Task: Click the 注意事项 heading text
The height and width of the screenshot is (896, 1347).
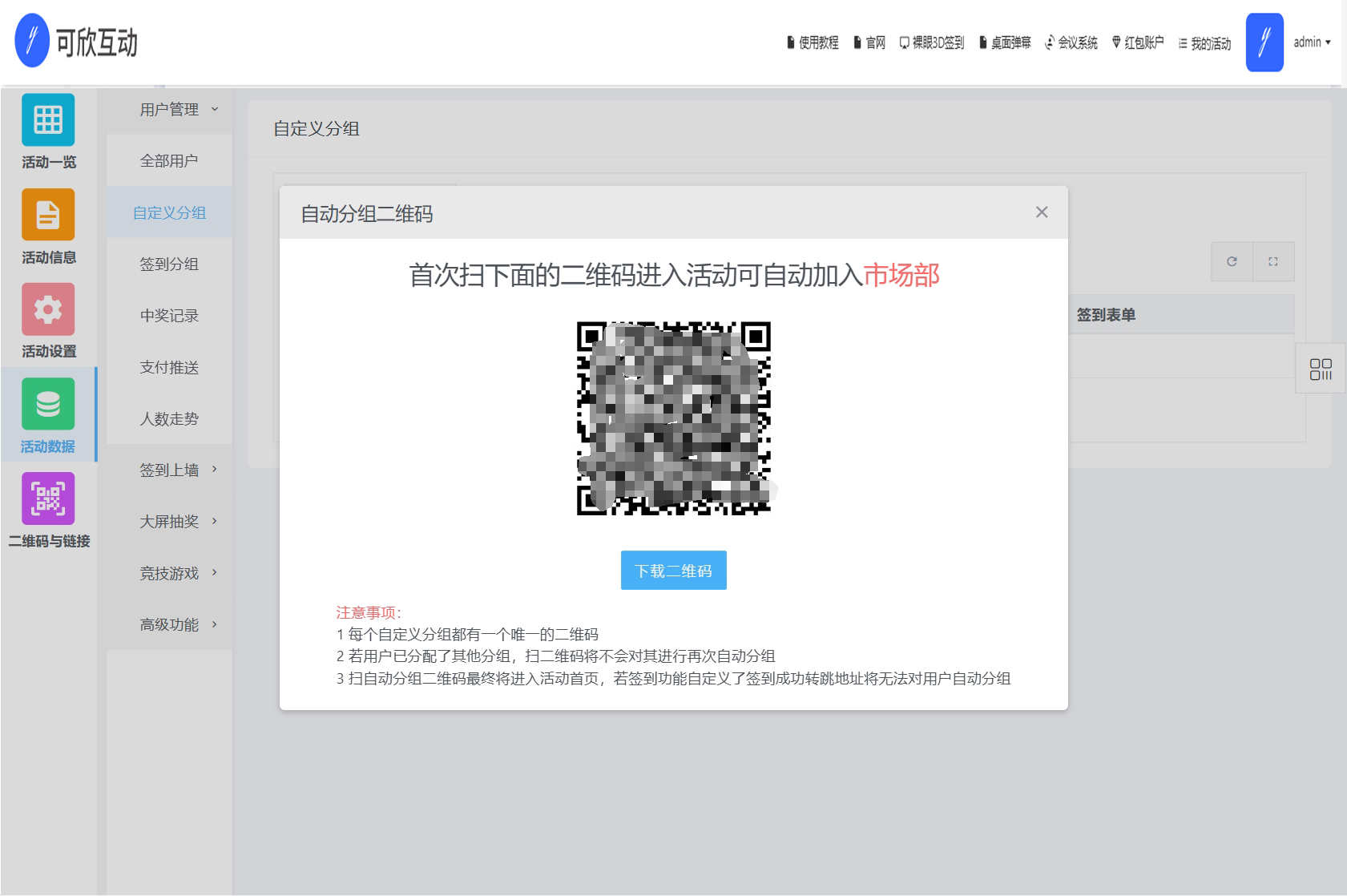Action: tap(369, 612)
